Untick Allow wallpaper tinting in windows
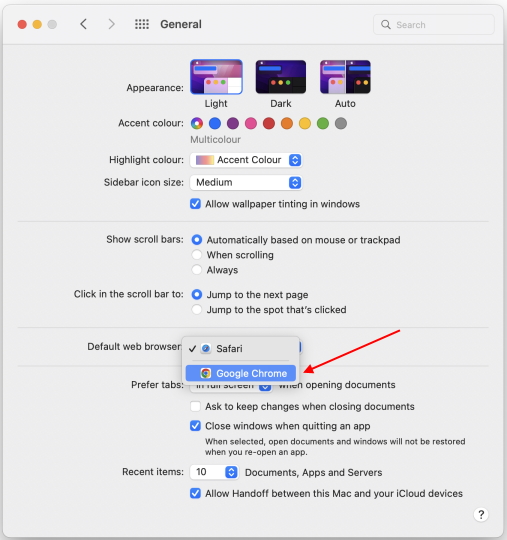 (x=195, y=204)
